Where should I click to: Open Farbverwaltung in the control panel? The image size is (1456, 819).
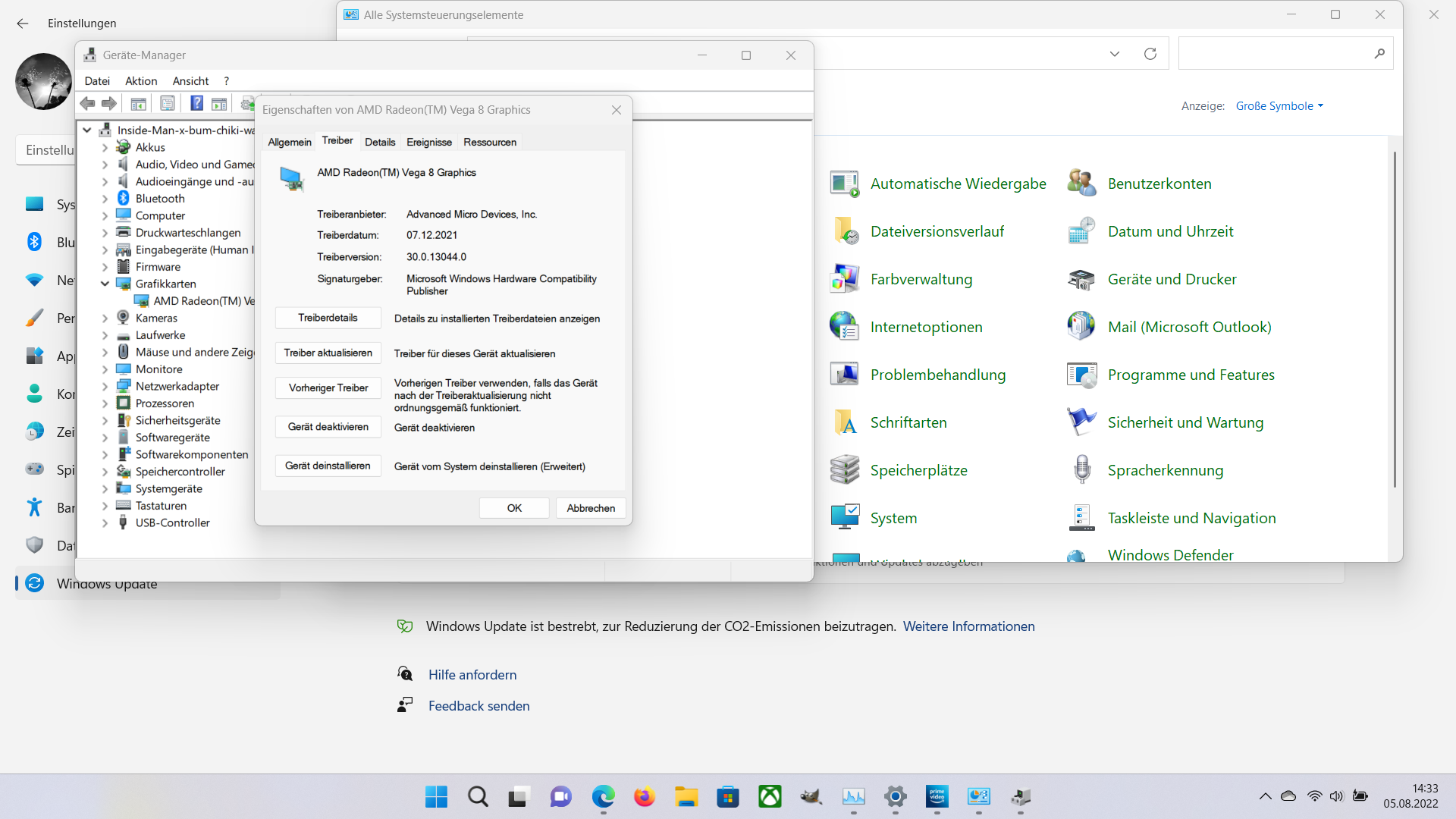coord(921,280)
